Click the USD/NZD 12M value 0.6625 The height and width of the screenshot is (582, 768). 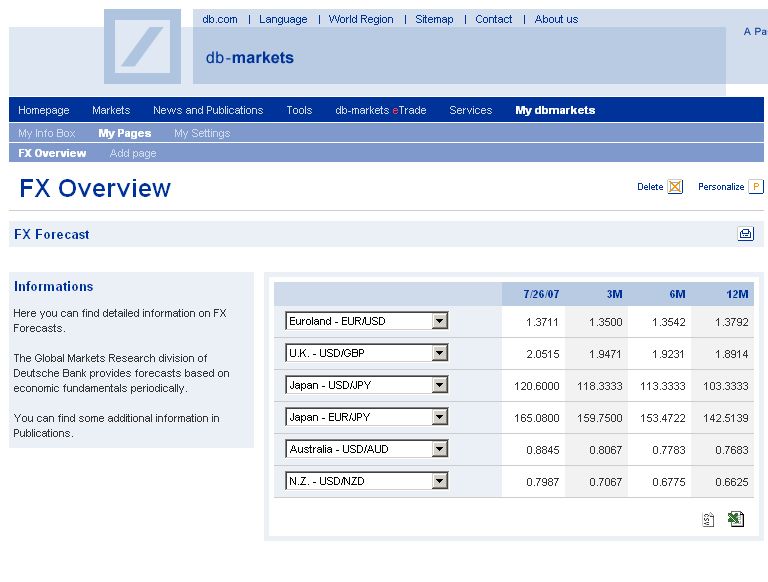click(x=732, y=482)
